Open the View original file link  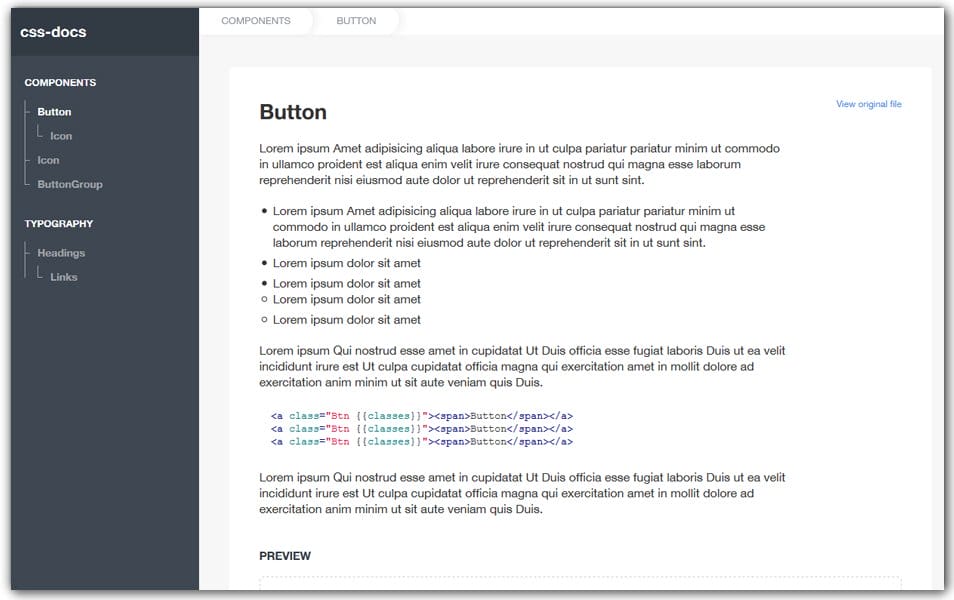pos(869,103)
